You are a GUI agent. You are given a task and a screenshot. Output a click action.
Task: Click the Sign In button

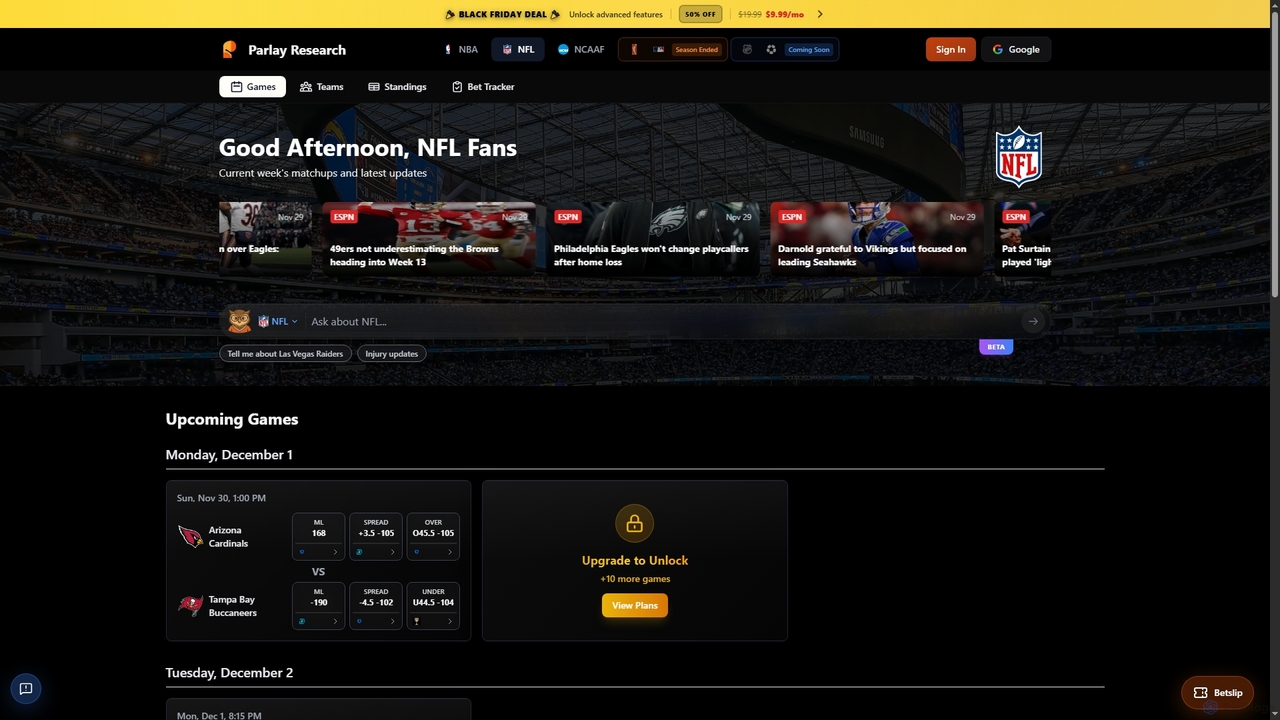click(x=951, y=49)
